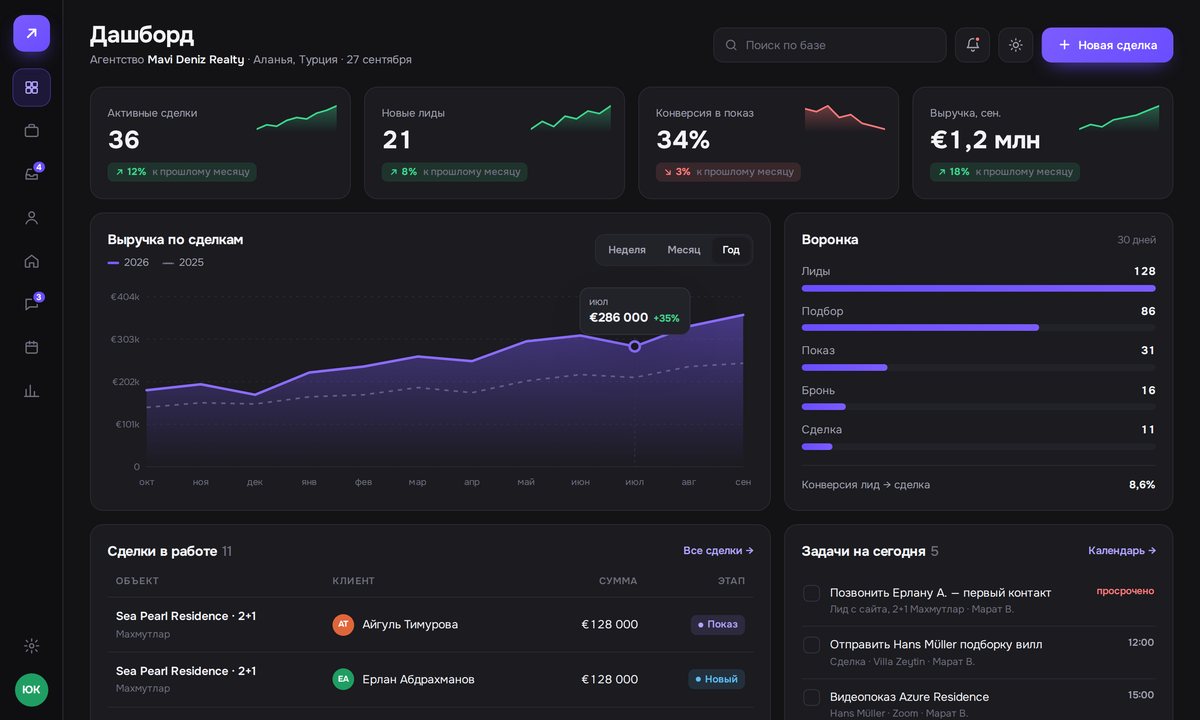The height and width of the screenshot is (720, 1200).
Task: Open the Конверсия в показ stat card
Action: pos(768,143)
